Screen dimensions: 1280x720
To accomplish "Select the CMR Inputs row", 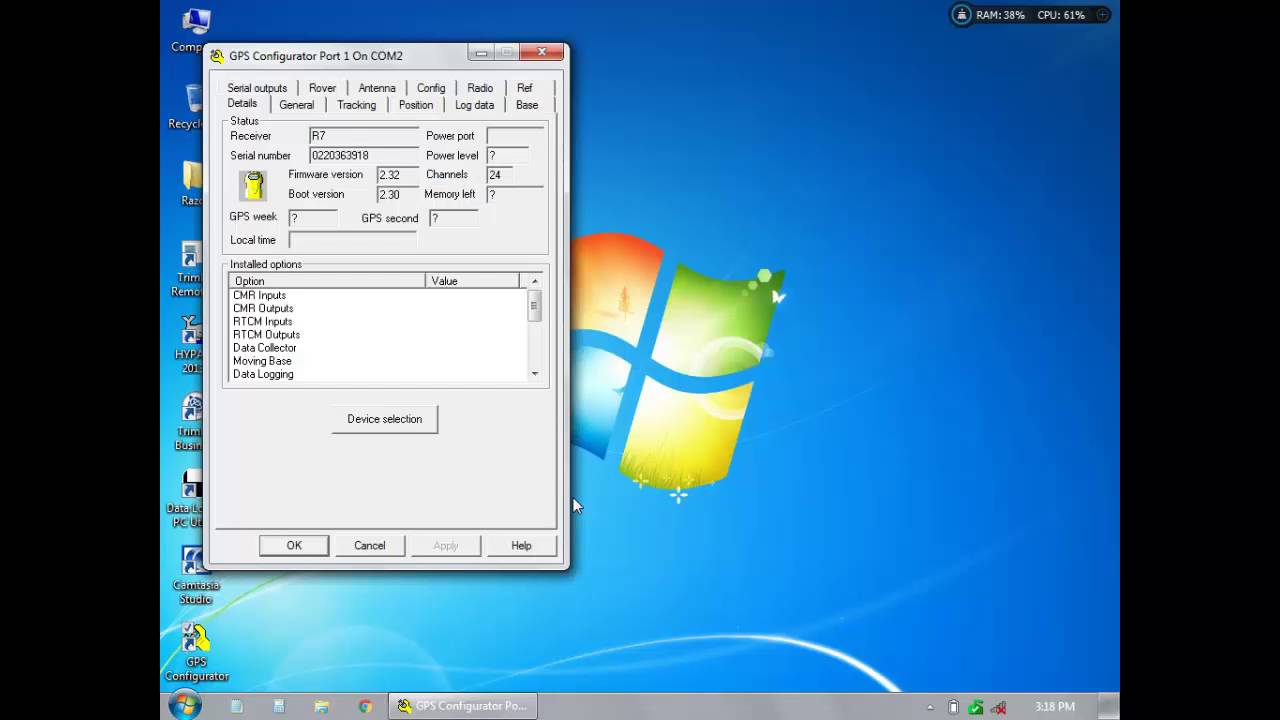I will [377, 296].
